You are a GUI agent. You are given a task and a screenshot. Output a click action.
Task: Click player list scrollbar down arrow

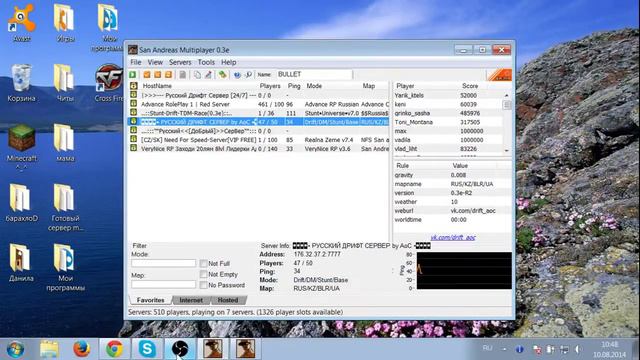pos(507,151)
